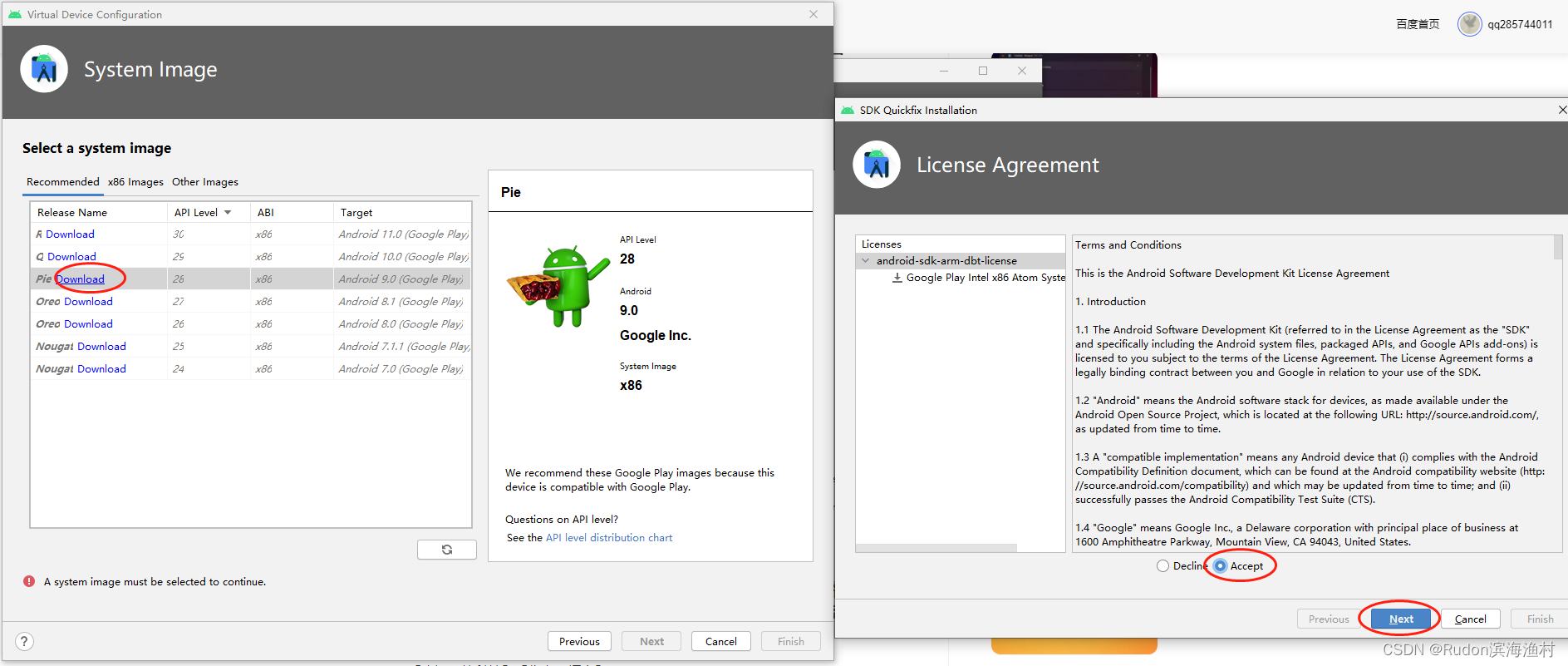
Task: Switch to the x86 Images tab
Action: coord(135,182)
